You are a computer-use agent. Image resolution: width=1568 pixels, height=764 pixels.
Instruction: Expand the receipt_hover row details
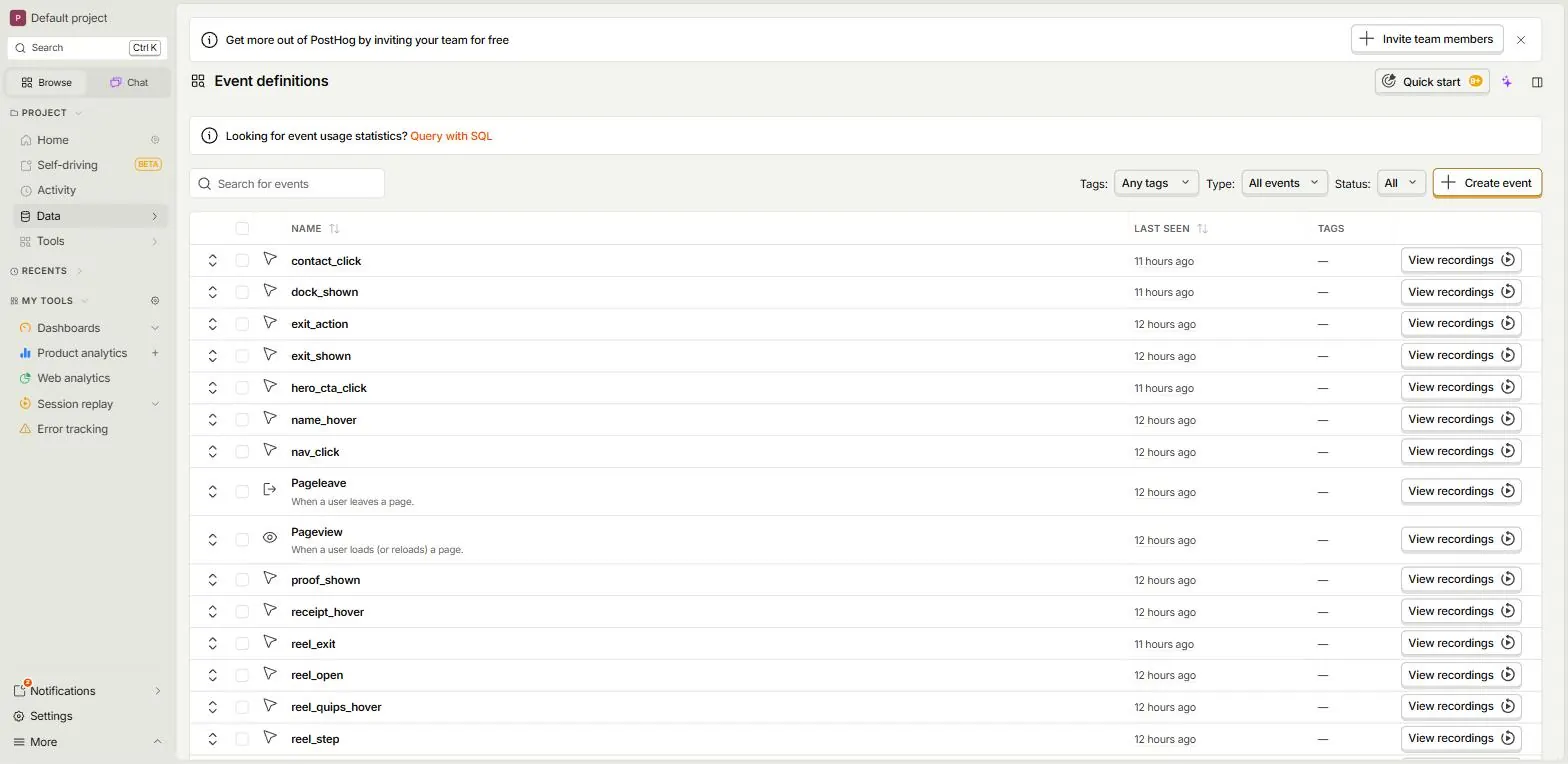coord(213,612)
